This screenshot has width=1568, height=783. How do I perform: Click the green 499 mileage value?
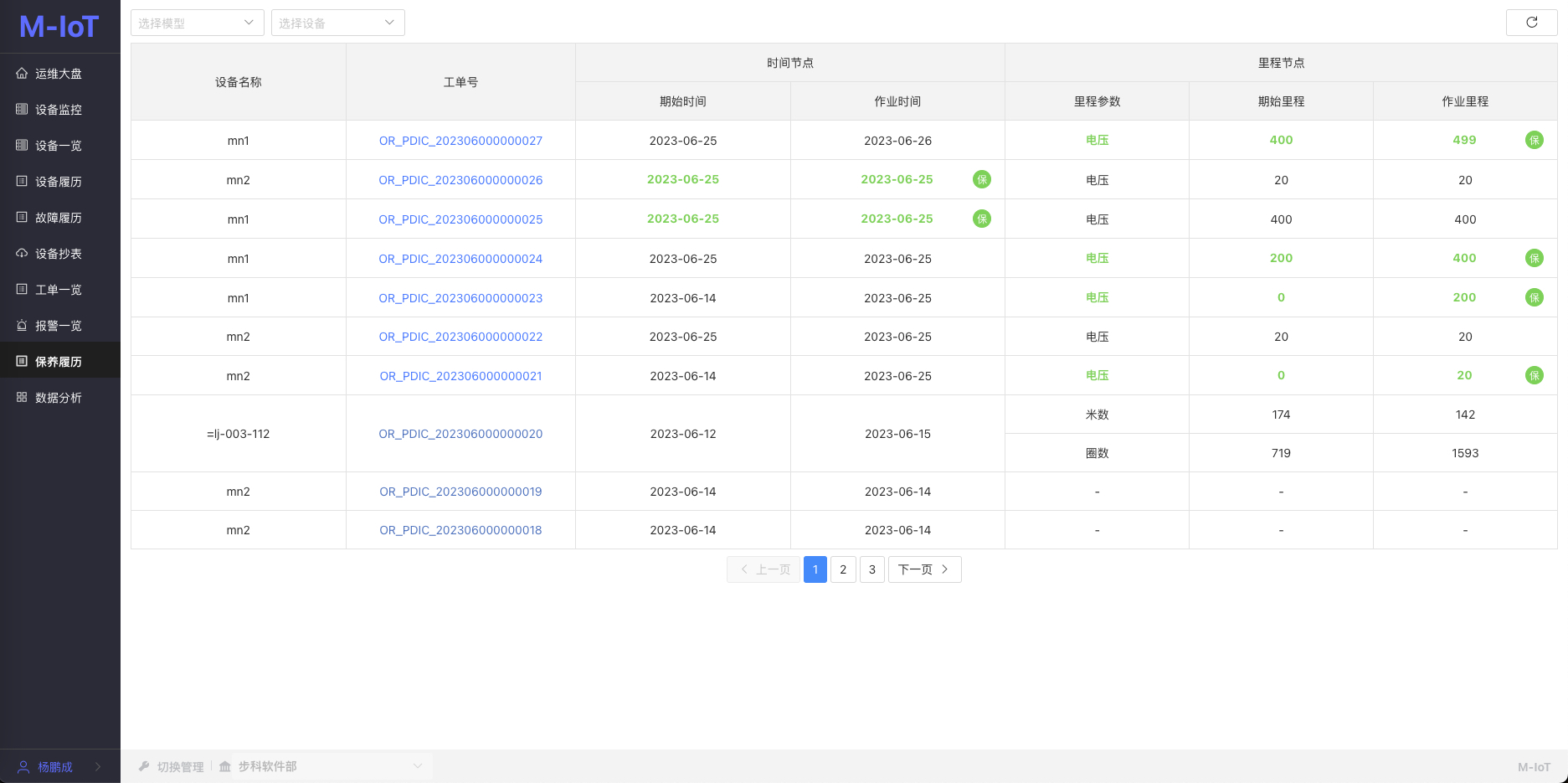(x=1464, y=140)
